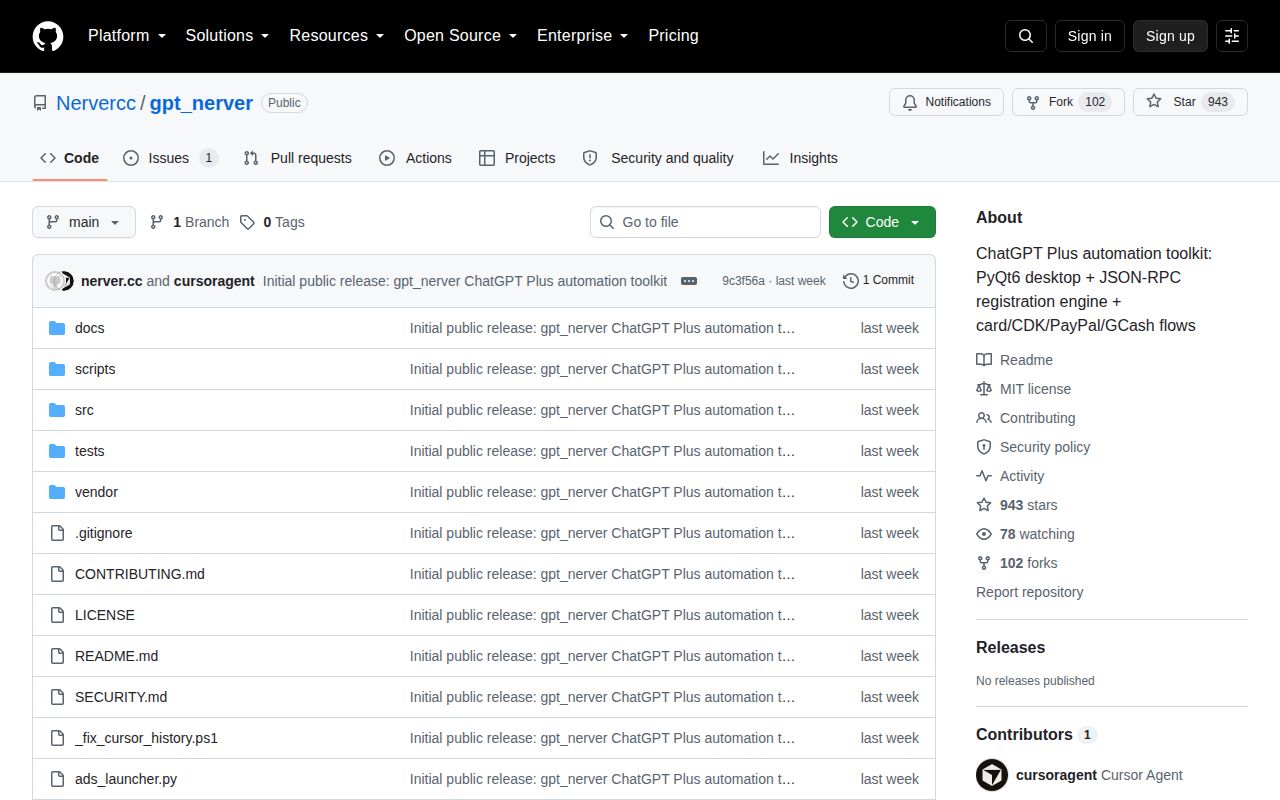Open the SECURITY.md file

pos(121,697)
